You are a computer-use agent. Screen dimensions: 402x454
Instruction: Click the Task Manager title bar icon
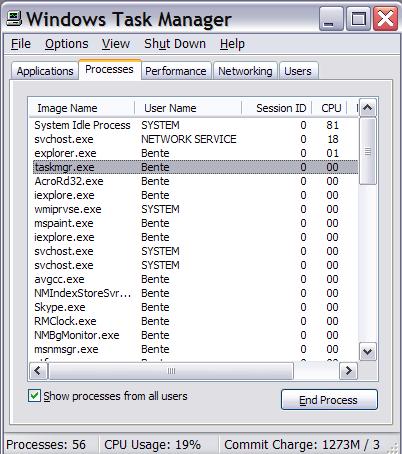pyautogui.click(x=14, y=19)
